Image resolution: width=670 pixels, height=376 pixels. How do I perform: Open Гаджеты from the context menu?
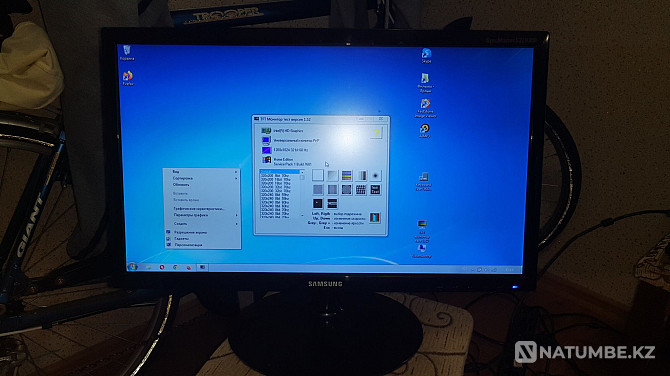pyautogui.click(x=203, y=239)
